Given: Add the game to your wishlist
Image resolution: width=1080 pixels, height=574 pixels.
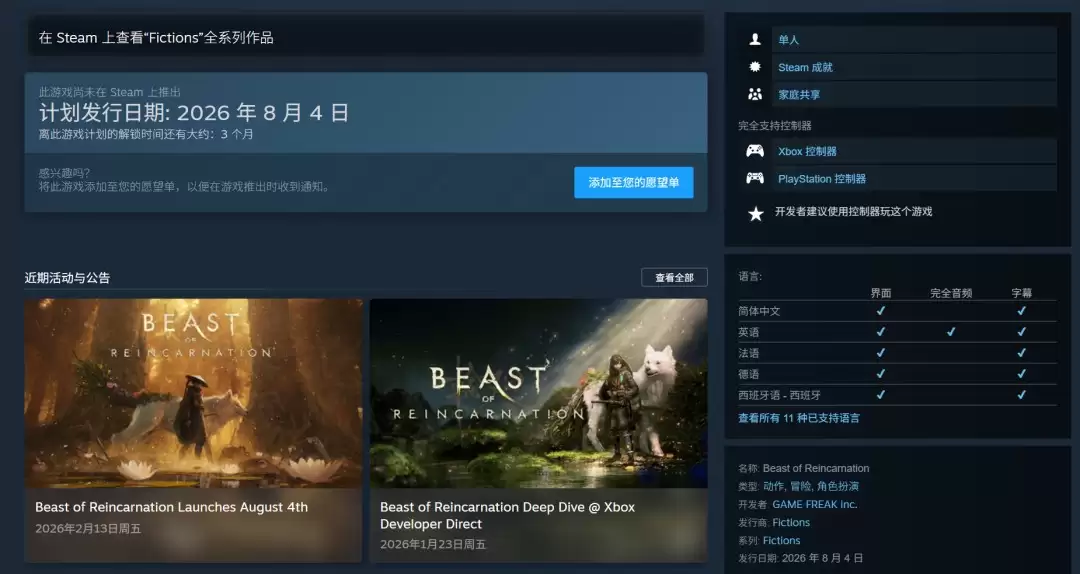Looking at the screenshot, I should [x=633, y=183].
